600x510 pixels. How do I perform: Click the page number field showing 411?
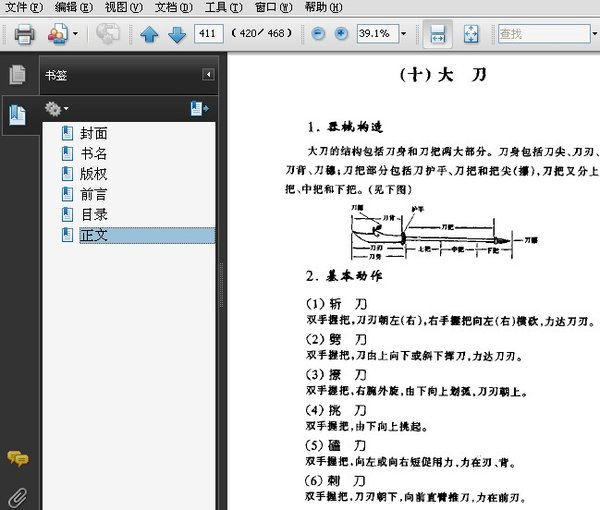click(209, 34)
